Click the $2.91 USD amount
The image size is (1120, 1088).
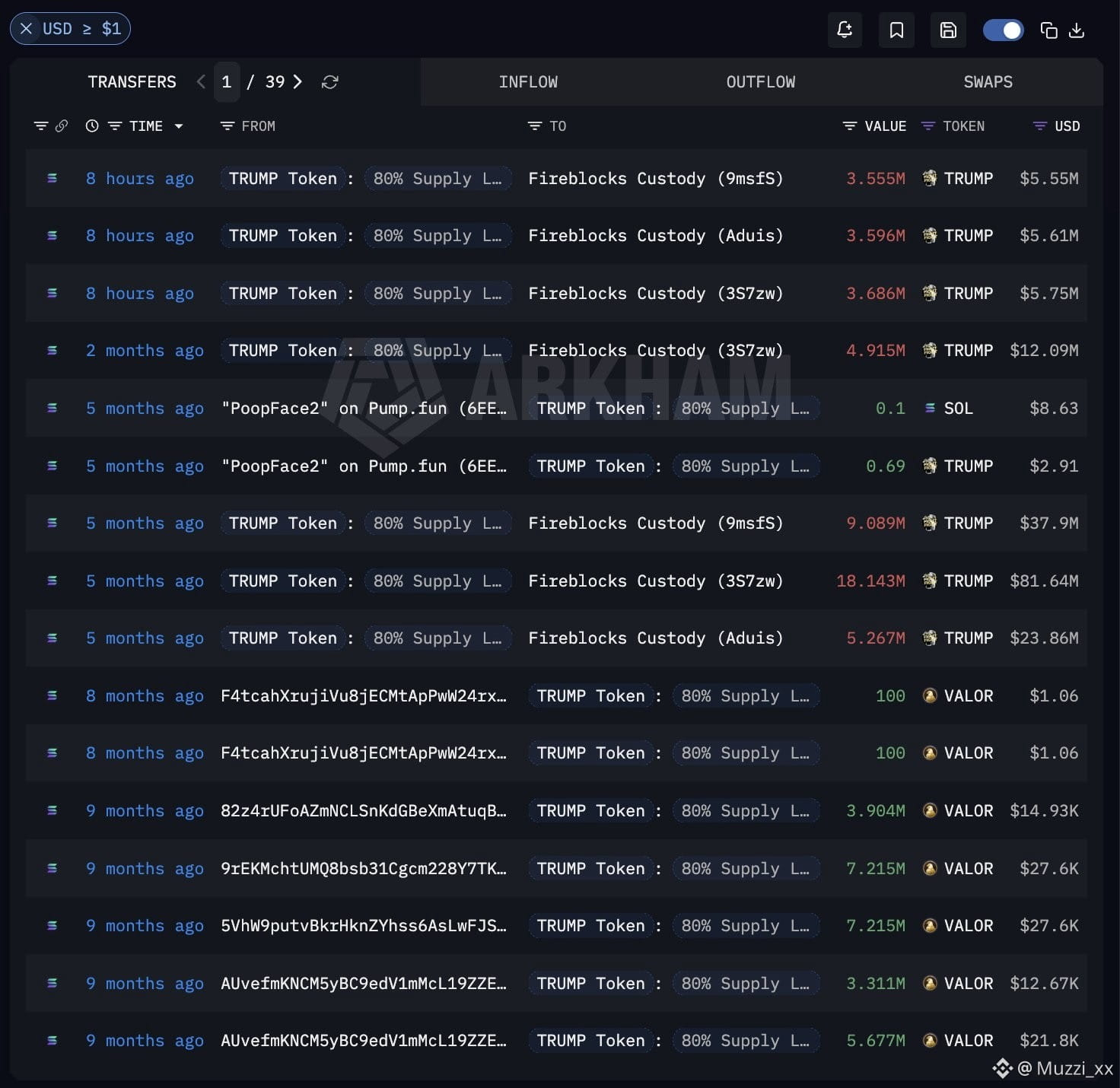(1054, 466)
